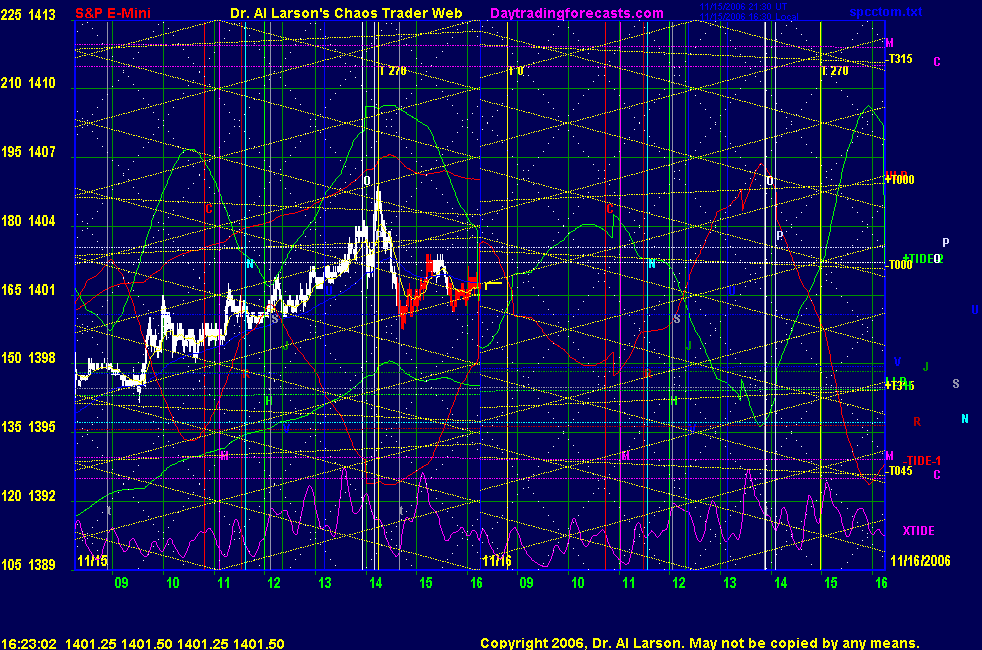
Task: Click the "+T315" line label
Action: pyautogui.click(x=900, y=386)
